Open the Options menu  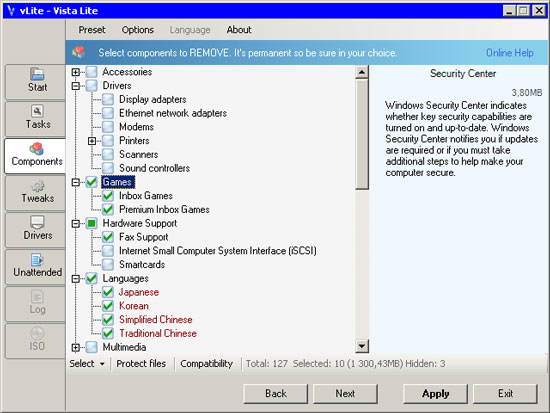[x=138, y=30]
